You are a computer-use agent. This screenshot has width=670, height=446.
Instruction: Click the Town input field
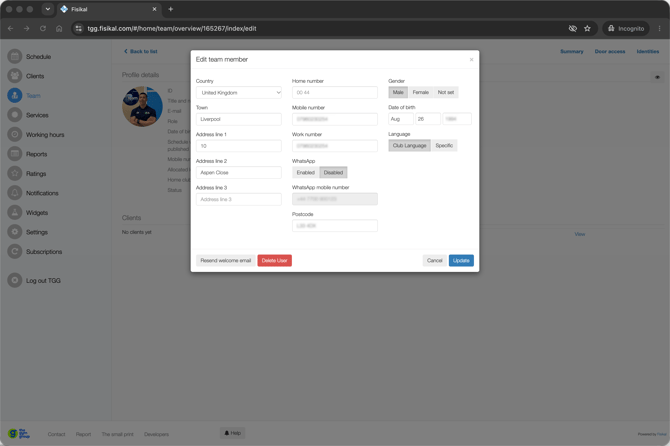click(239, 119)
